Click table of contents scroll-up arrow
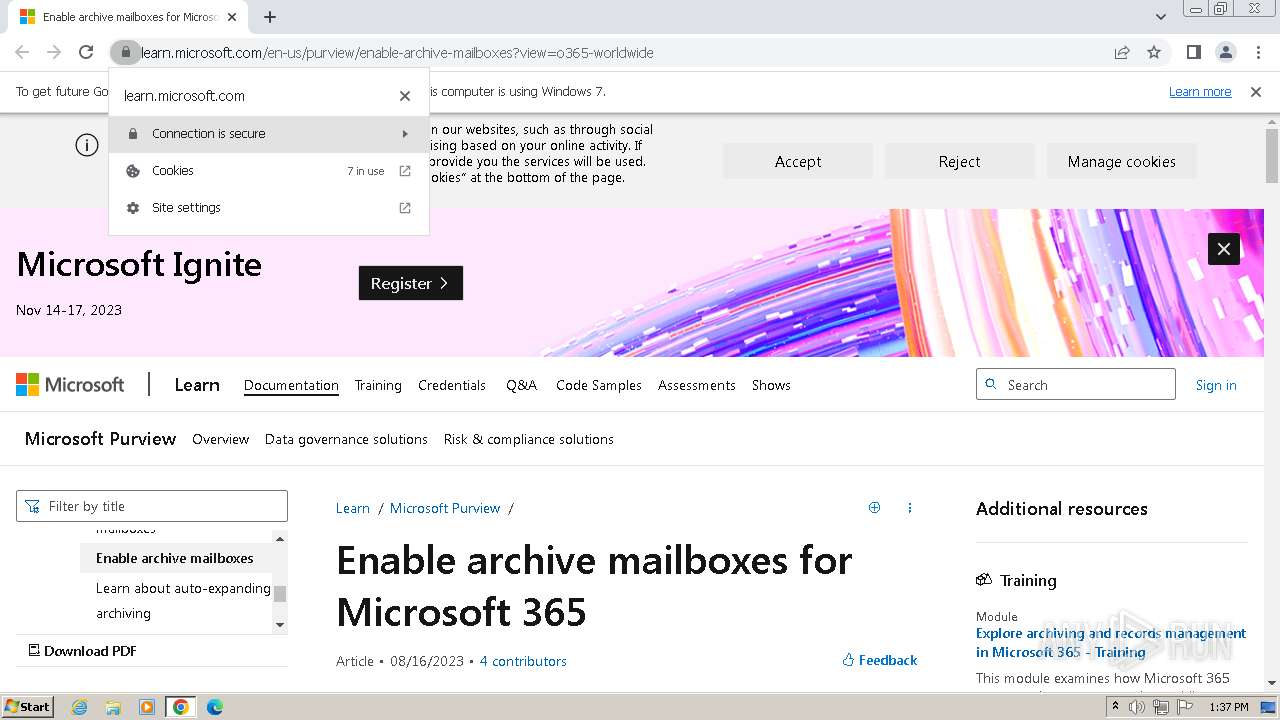 (280, 539)
